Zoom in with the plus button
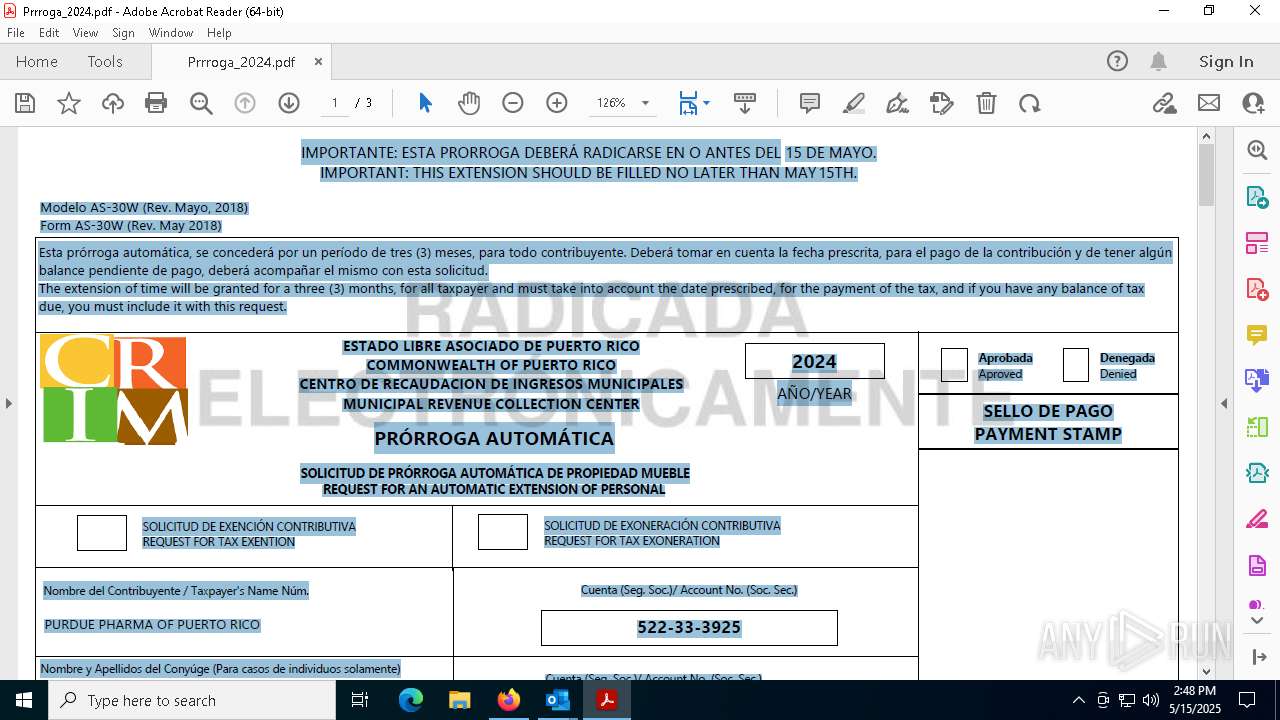The height and width of the screenshot is (720, 1280). pos(557,103)
